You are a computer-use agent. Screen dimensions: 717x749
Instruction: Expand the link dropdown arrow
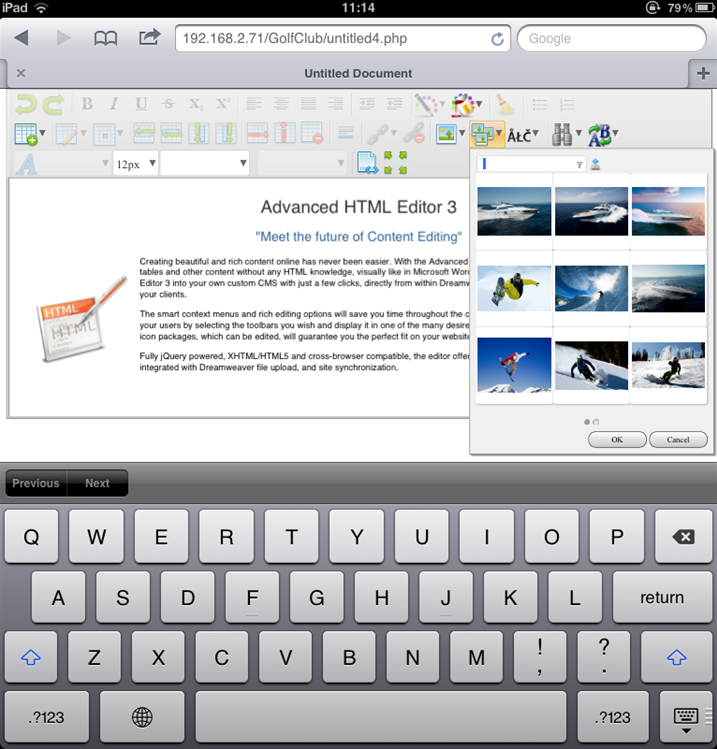[x=394, y=133]
